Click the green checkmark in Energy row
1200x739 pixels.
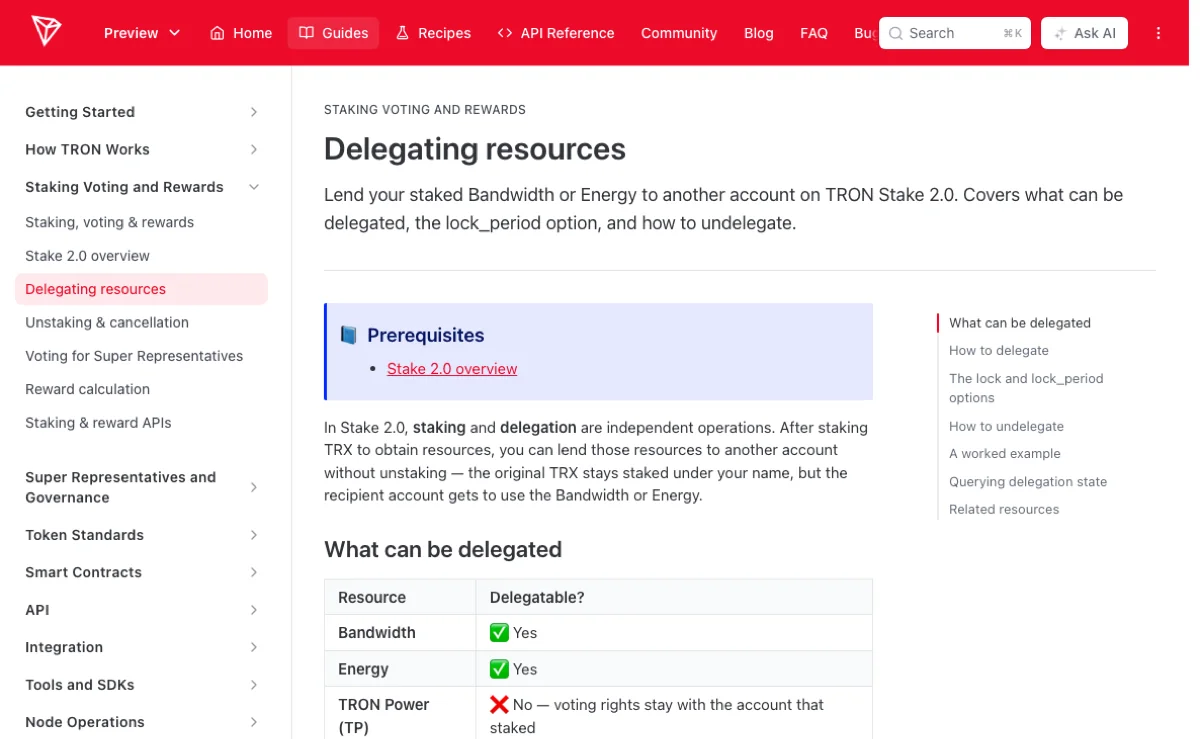[499, 669]
